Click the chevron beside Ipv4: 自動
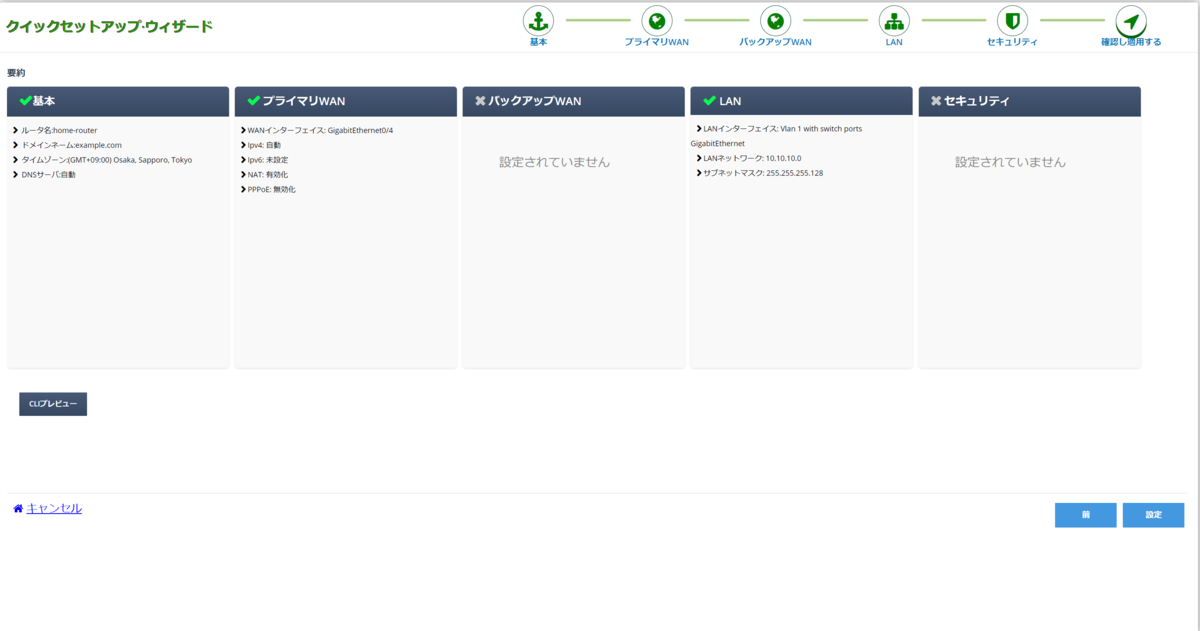 pyautogui.click(x=243, y=145)
